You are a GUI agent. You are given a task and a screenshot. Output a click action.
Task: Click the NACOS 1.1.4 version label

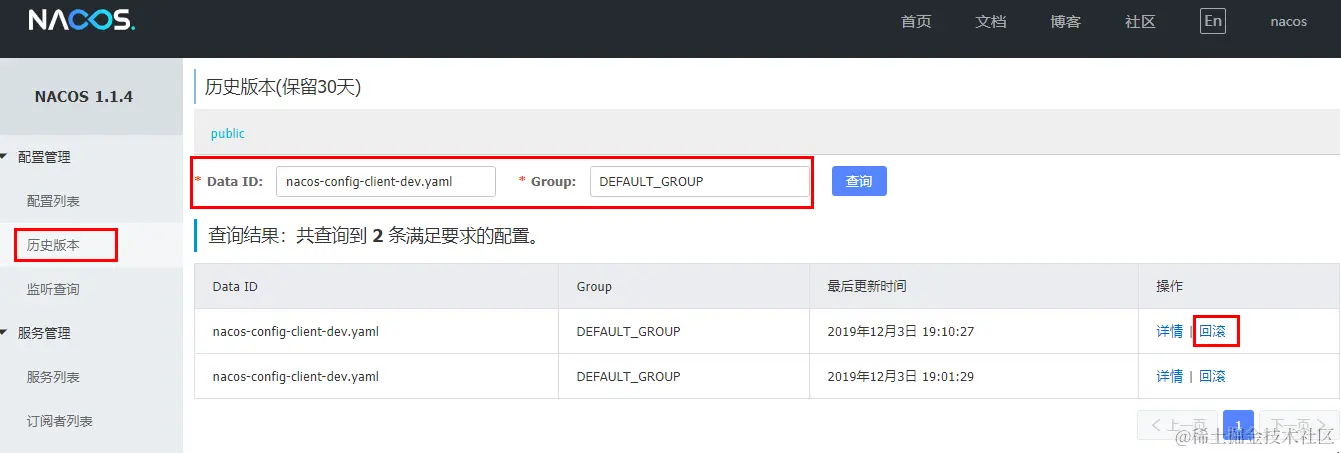[x=84, y=97]
